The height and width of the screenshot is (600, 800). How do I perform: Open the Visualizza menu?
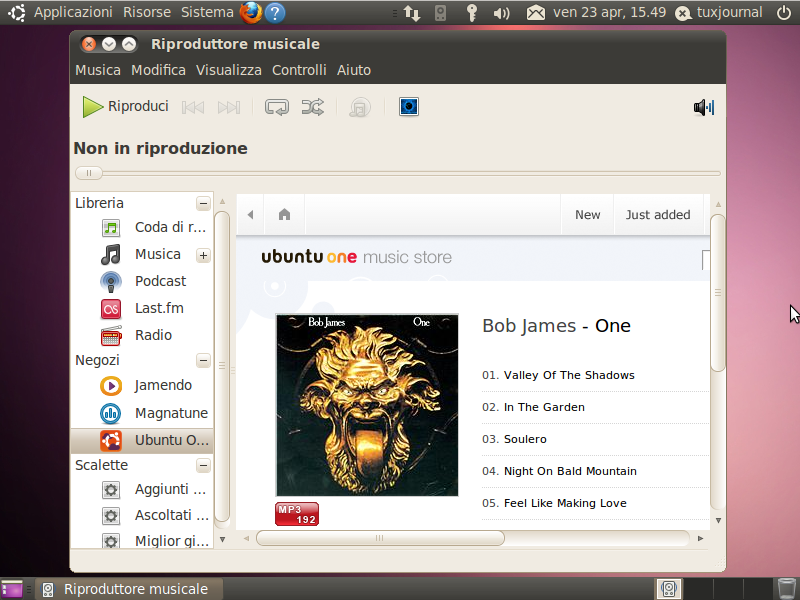pos(229,70)
